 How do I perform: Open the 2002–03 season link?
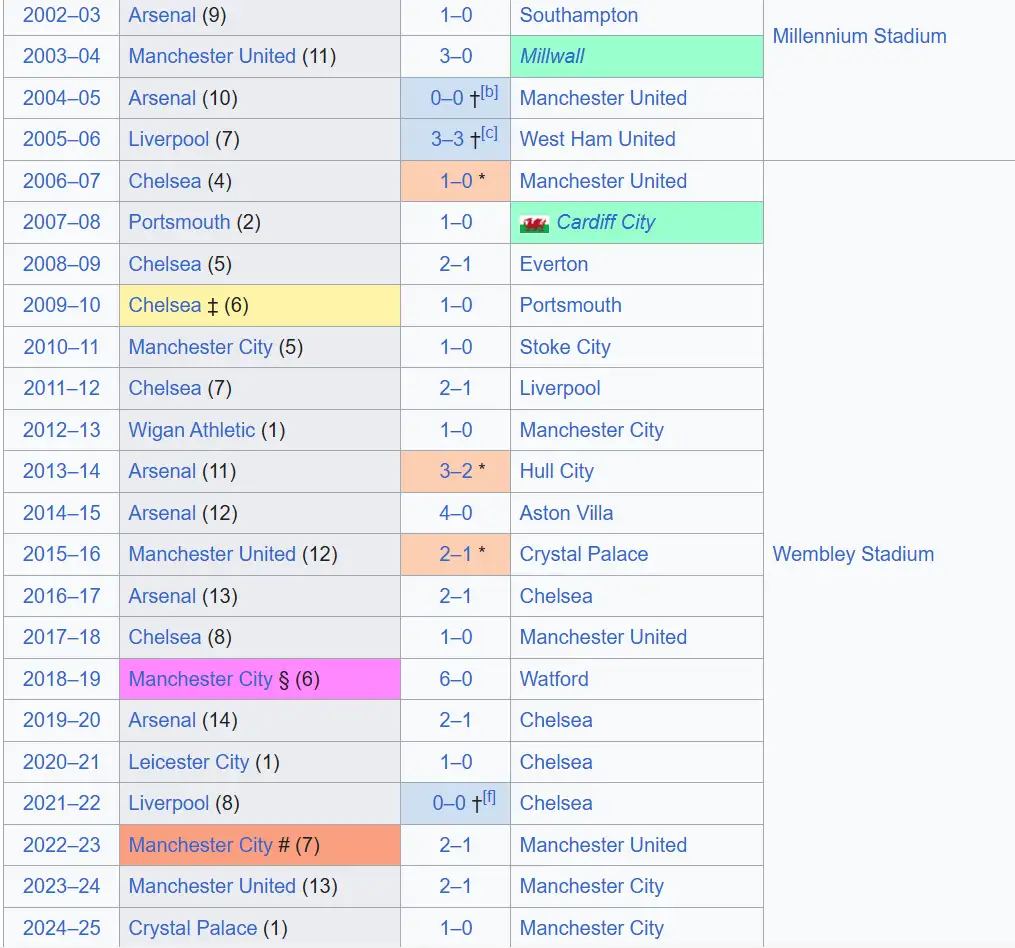point(61,15)
